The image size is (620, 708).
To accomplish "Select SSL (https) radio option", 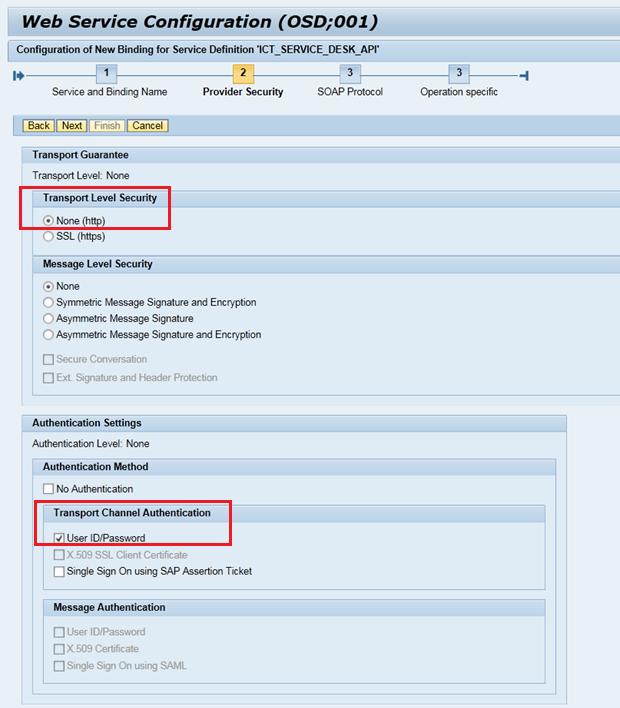I will coord(49,236).
